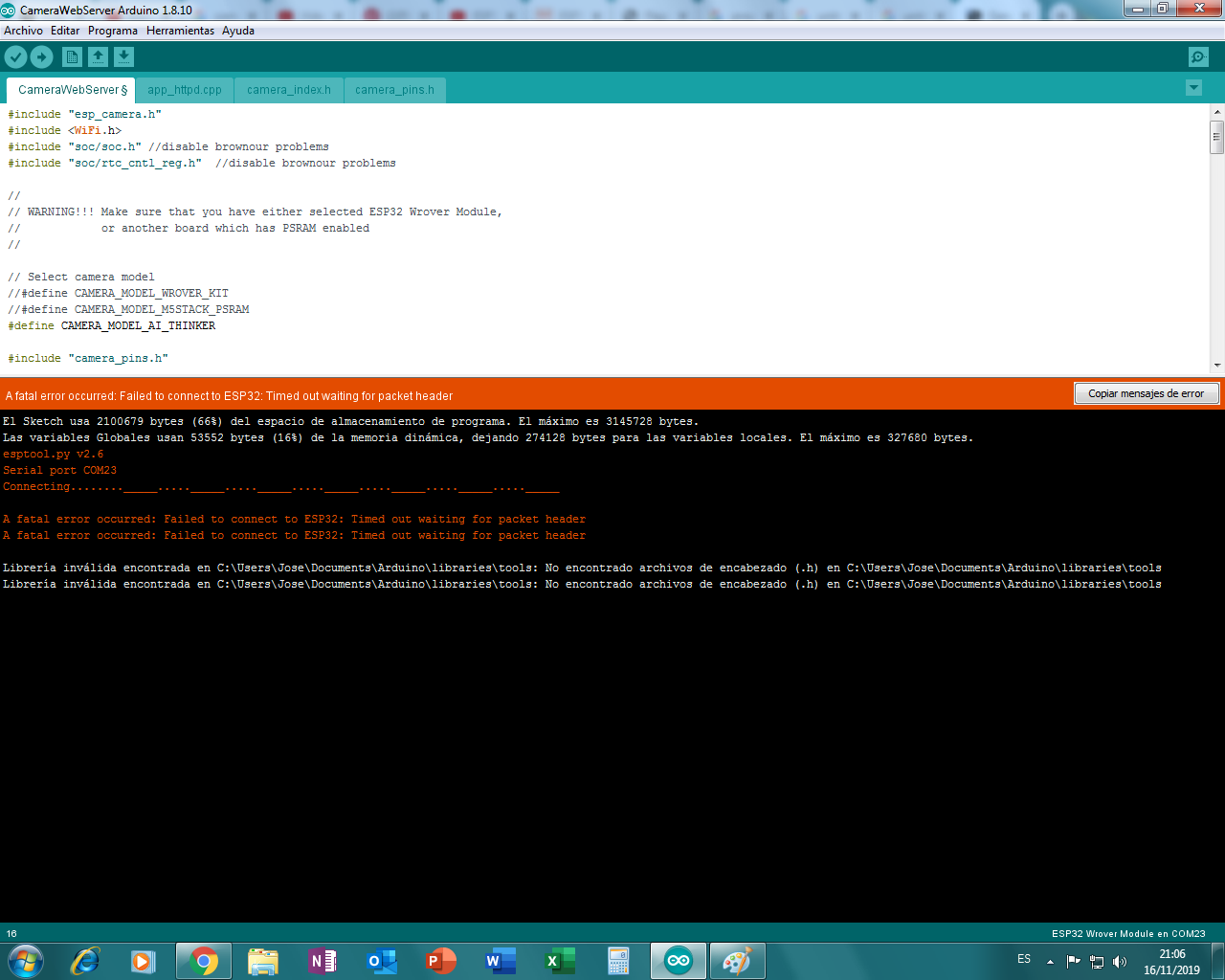The width and height of the screenshot is (1225, 980).
Task: Open the Herramientas menu
Action: [180, 31]
